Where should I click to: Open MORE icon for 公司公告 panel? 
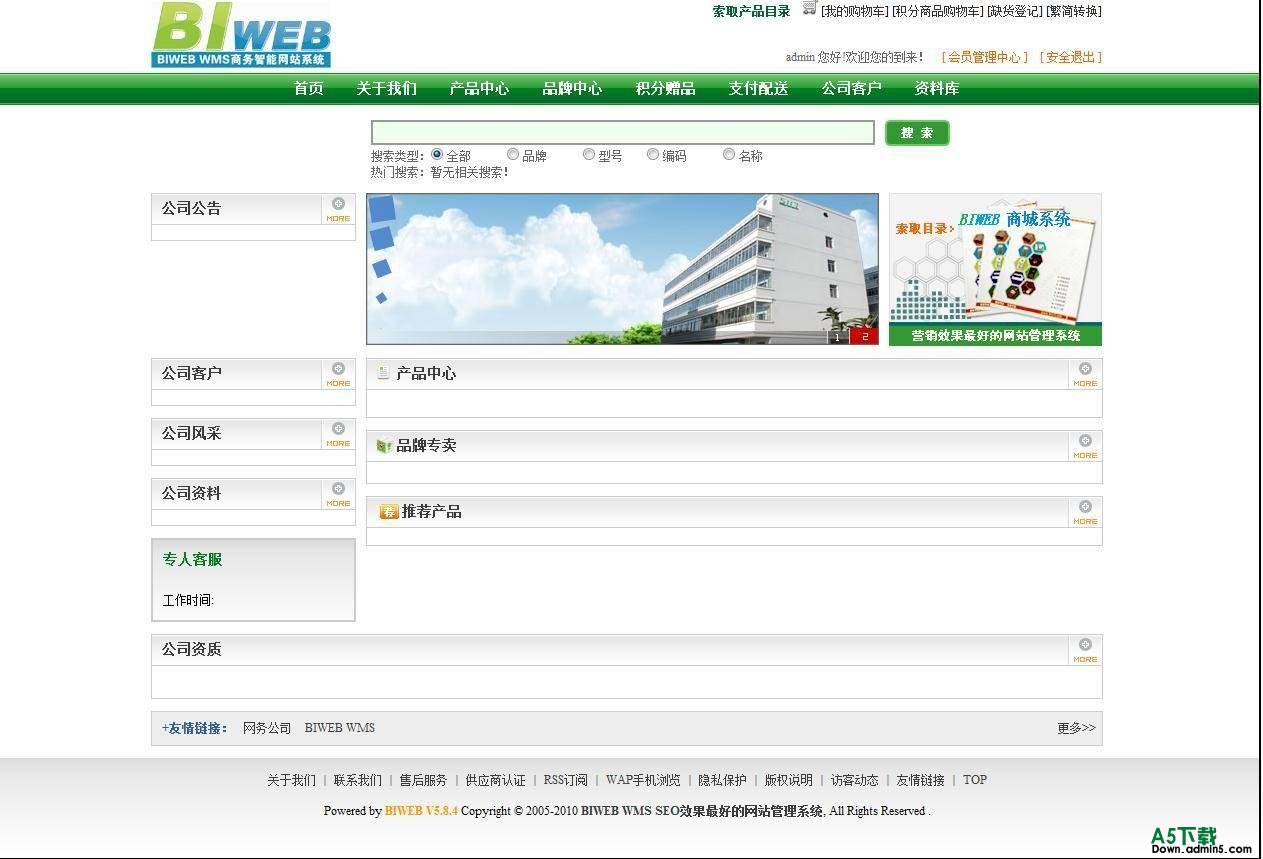tap(338, 209)
